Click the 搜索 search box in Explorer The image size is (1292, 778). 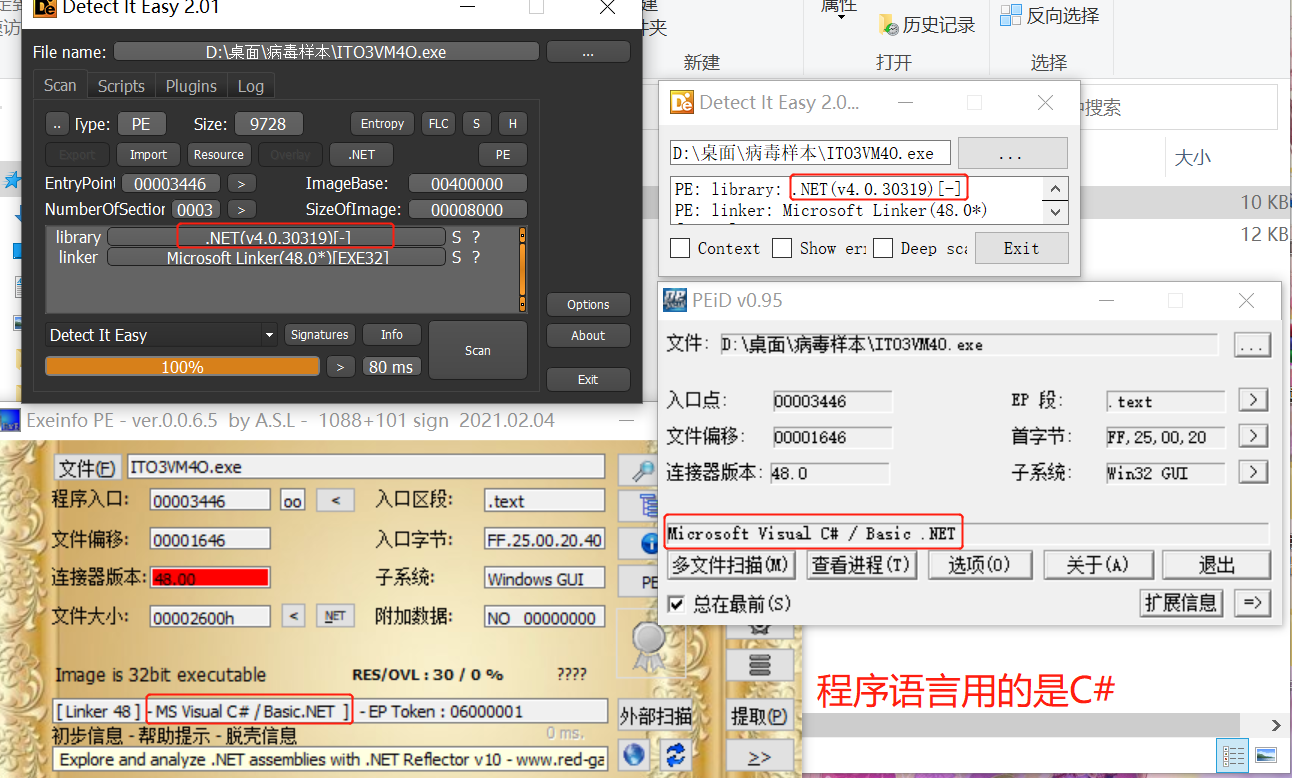coord(1178,108)
